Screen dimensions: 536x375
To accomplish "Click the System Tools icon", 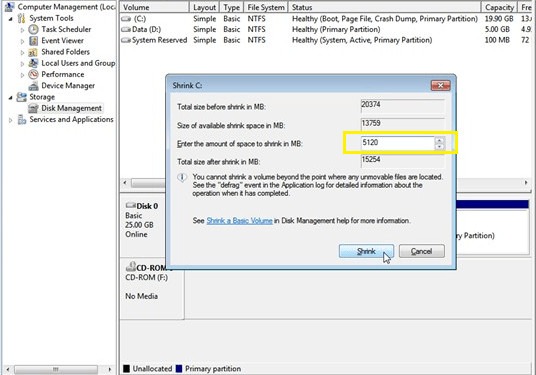I will point(22,18).
